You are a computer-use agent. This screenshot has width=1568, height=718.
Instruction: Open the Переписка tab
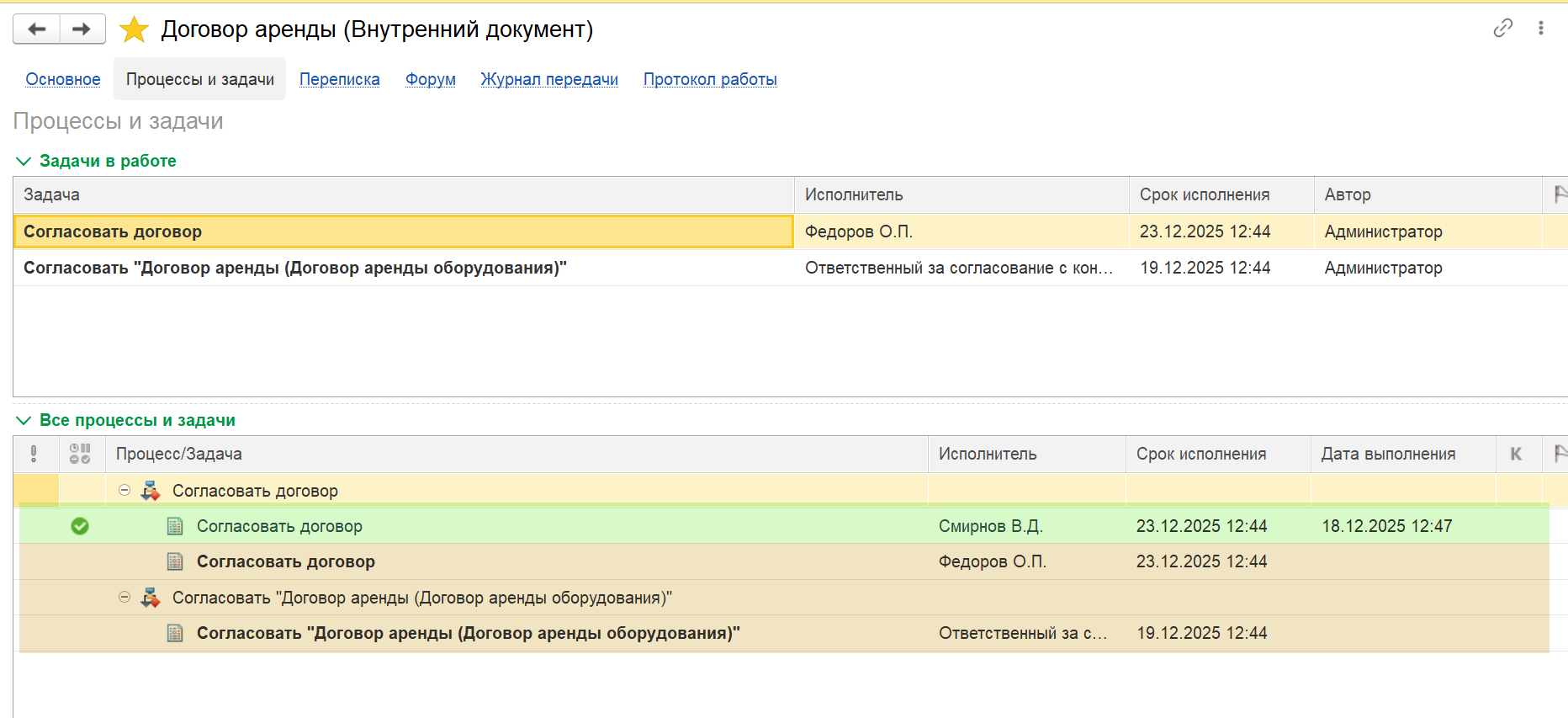pos(339,79)
